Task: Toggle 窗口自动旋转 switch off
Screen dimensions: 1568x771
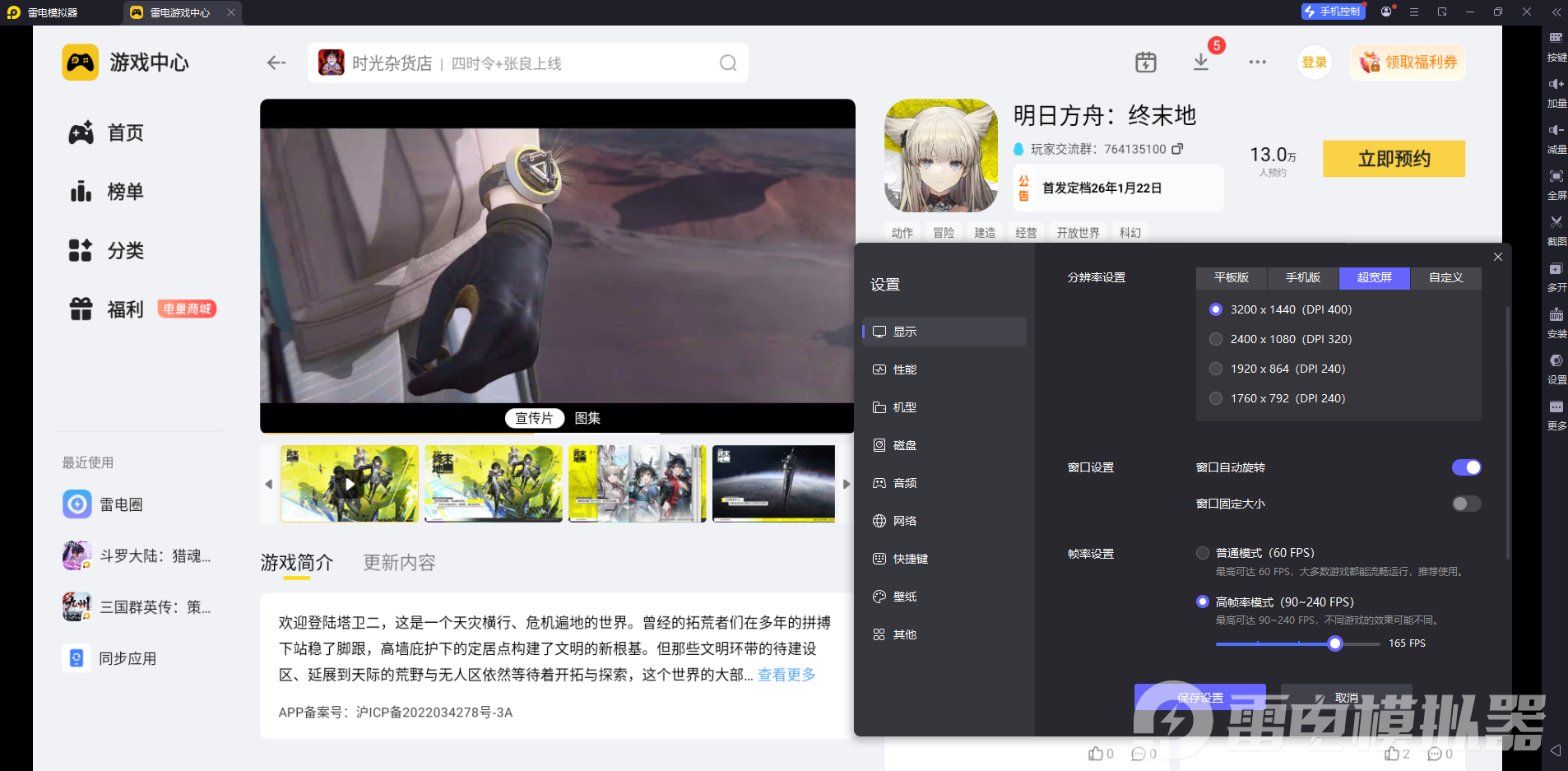Action: click(x=1466, y=467)
